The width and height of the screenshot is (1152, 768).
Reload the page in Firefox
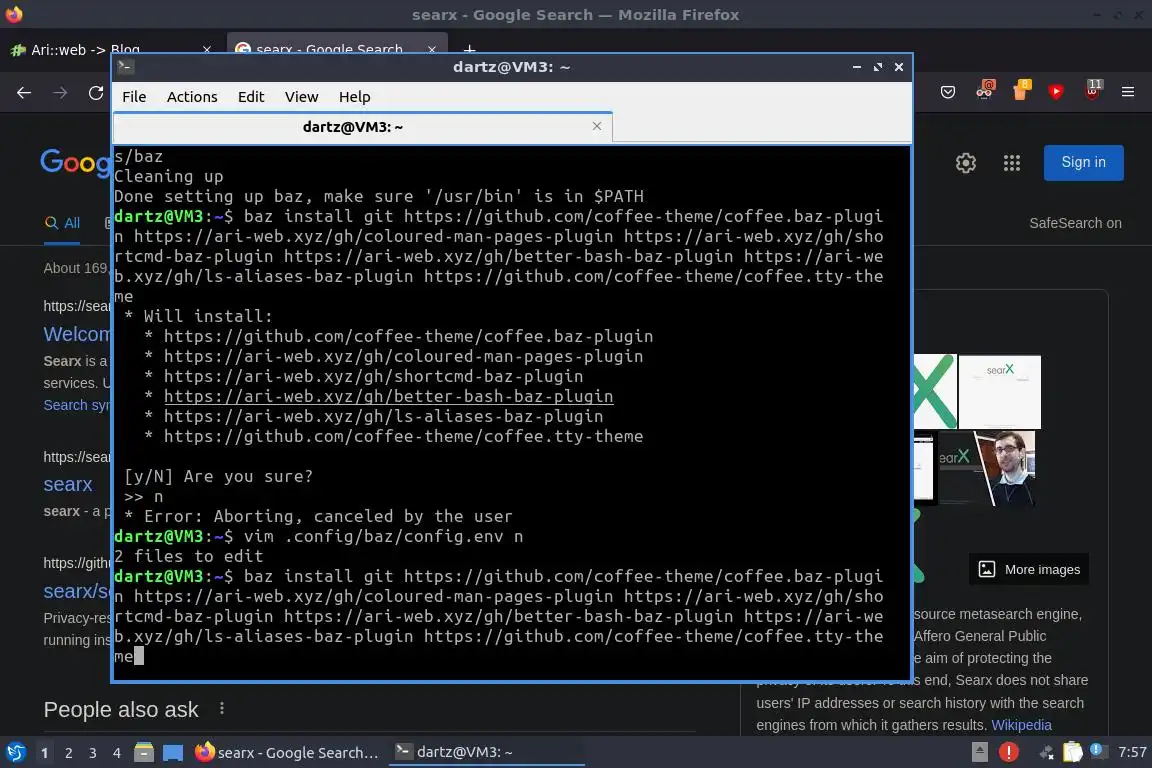coord(96,93)
